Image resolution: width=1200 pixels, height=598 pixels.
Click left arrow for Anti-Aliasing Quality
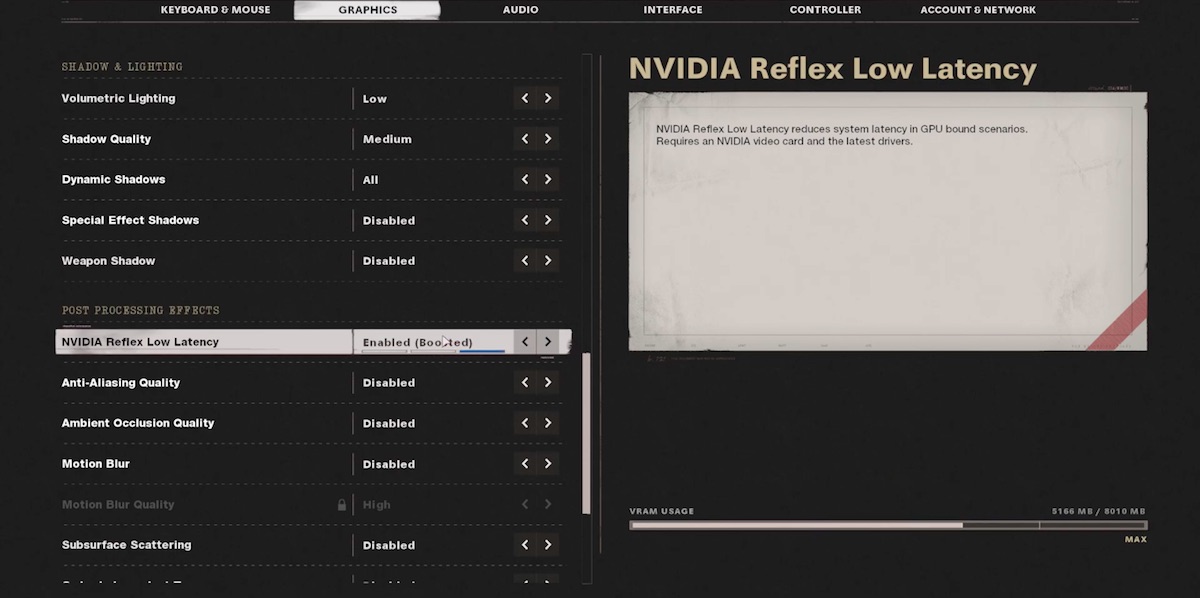(x=525, y=383)
